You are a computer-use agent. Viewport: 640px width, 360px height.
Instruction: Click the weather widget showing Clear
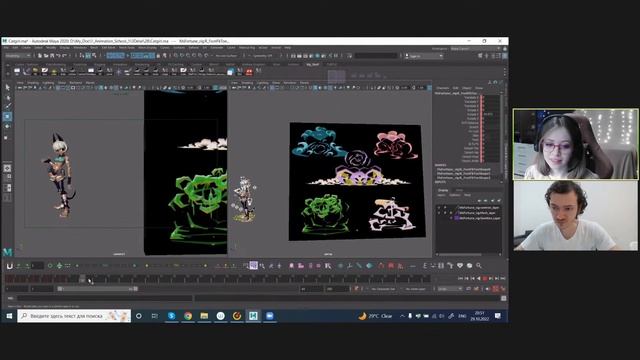[x=376, y=316]
